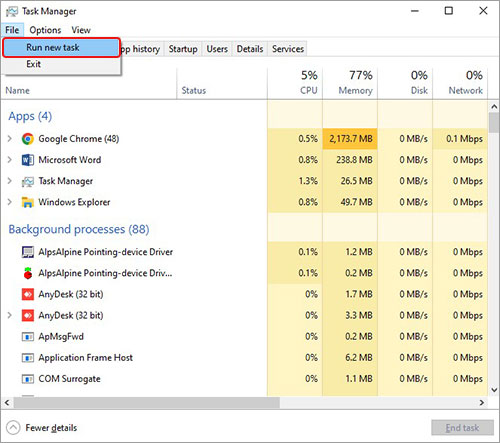Select Run new task from File menu
The height and width of the screenshot is (443, 500).
[61, 48]
